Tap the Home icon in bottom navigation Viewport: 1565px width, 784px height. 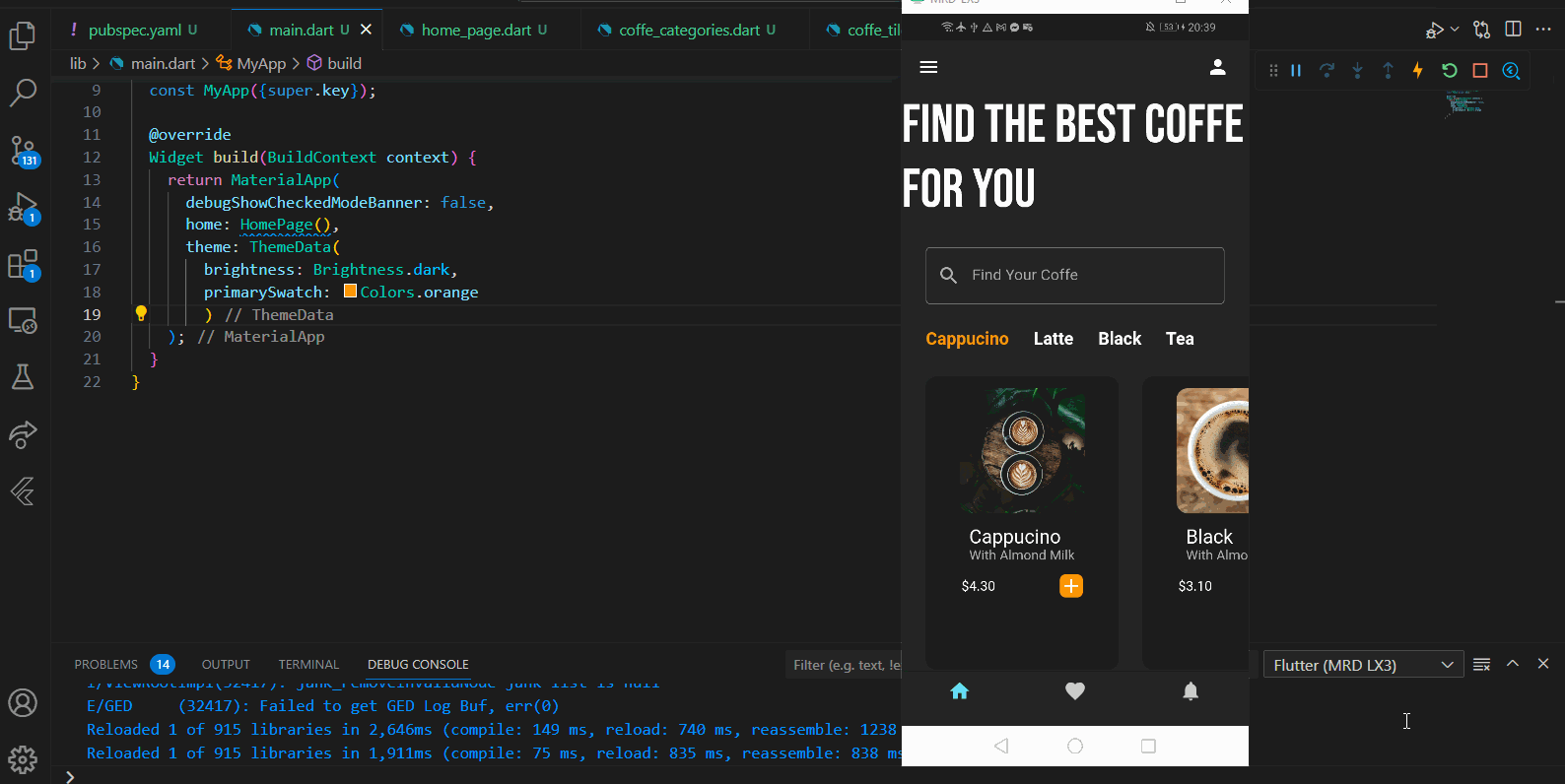960,691
